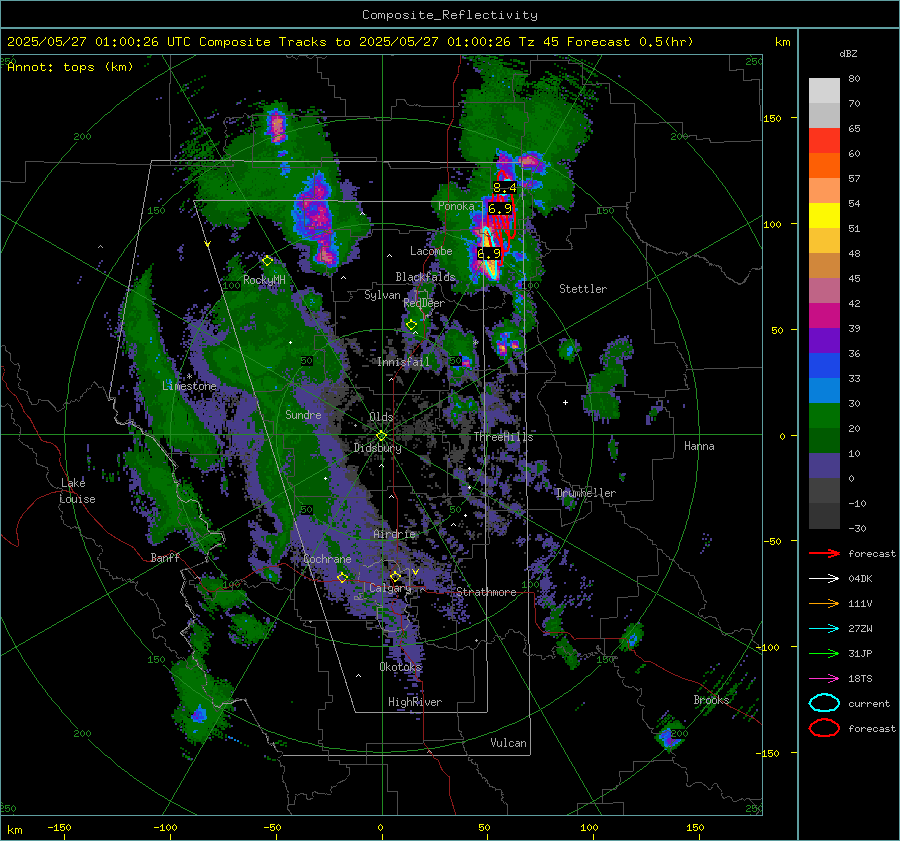Click the Banff town label
The image size is (900, 841).
pyautogui.click(x=165, y=557)
